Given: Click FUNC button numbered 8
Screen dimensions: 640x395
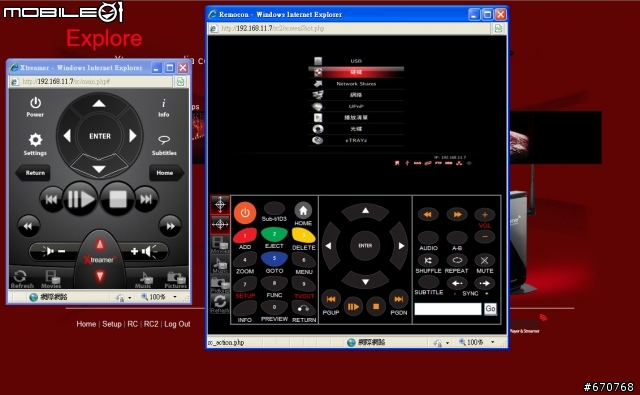Looking at the screenshot, I should coord(274,283).
